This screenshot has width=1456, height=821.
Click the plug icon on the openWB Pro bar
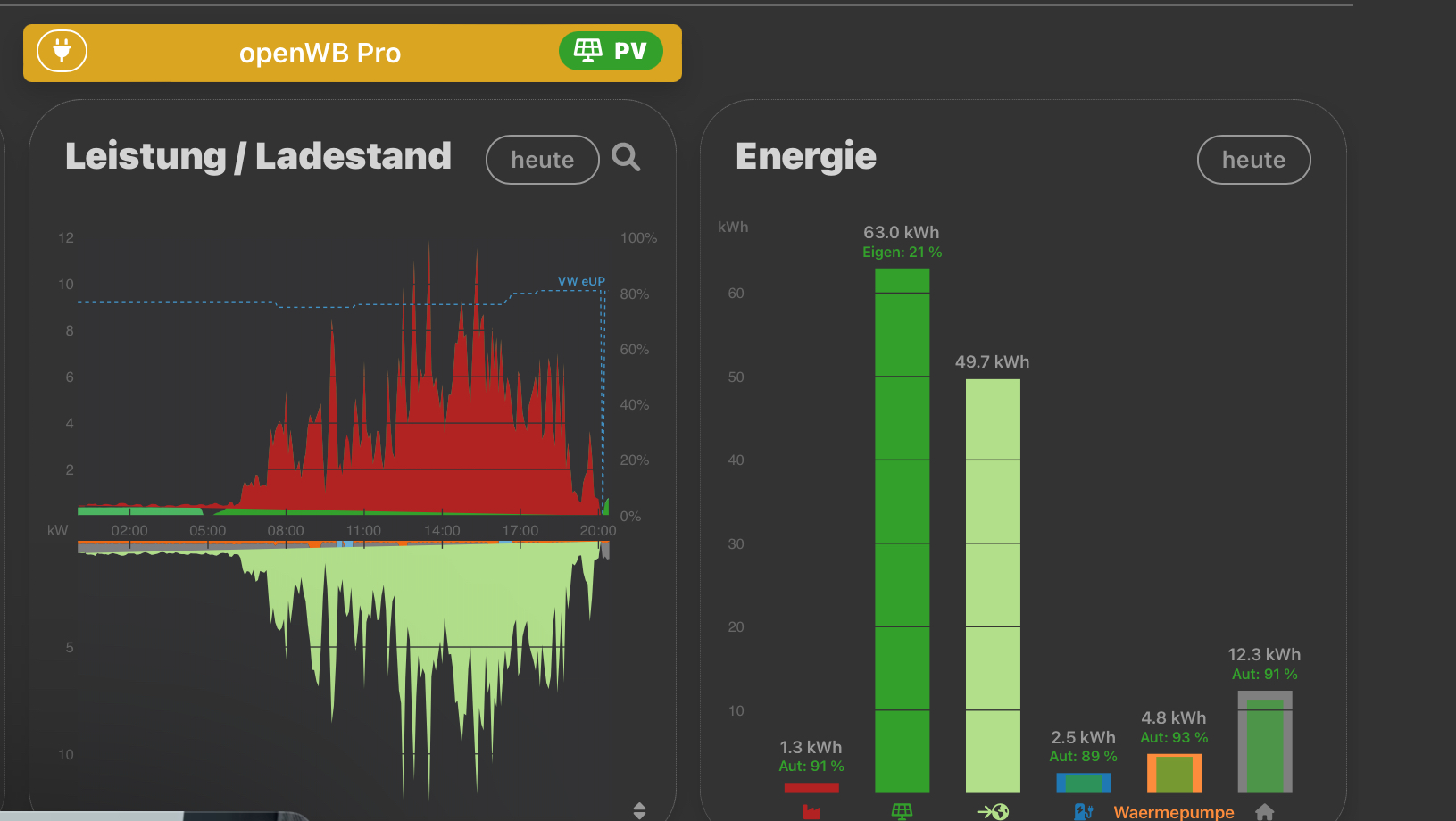(62, 51)
